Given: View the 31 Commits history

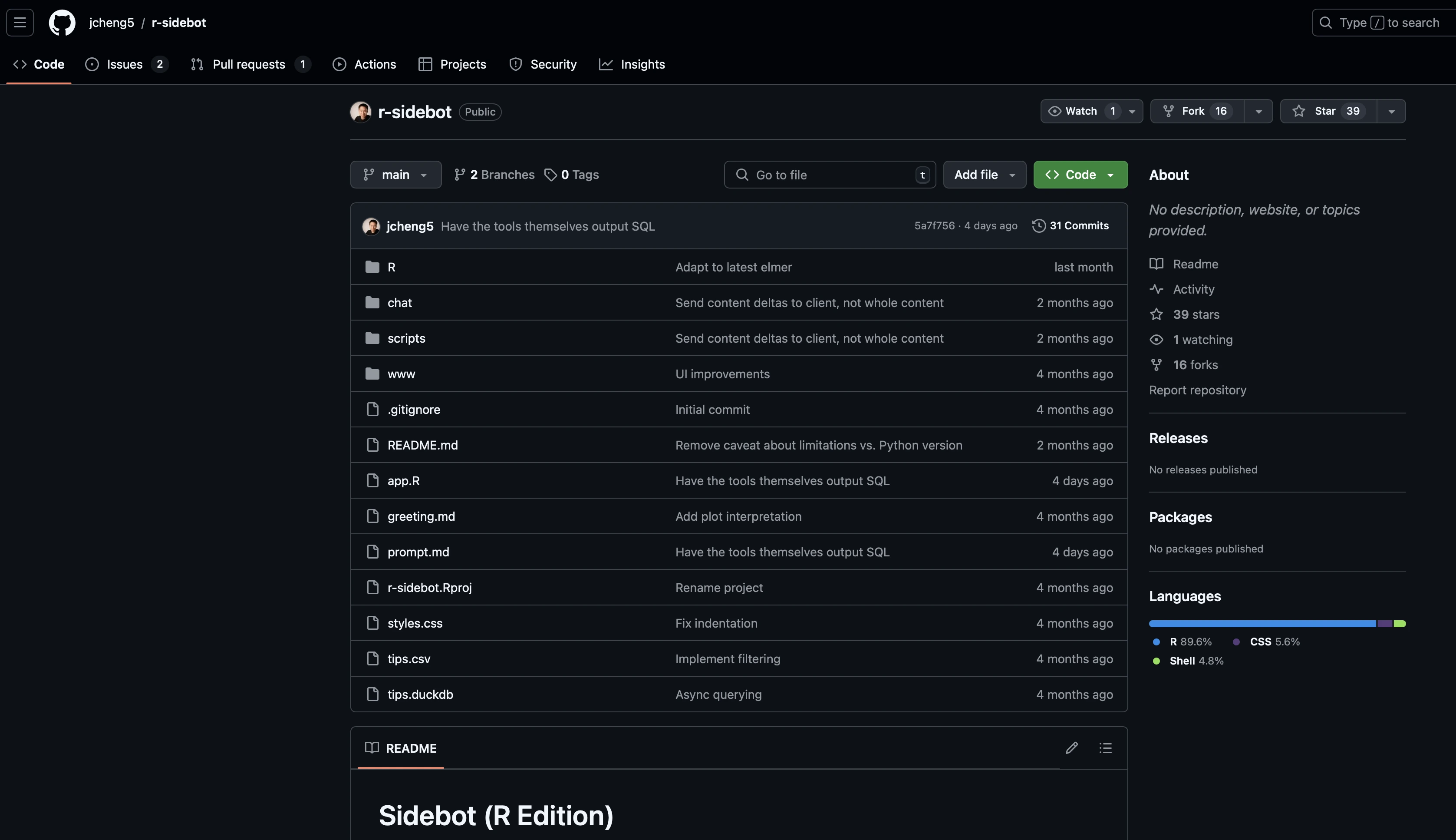Looking at the screenshot, I should click(1071, 225).
